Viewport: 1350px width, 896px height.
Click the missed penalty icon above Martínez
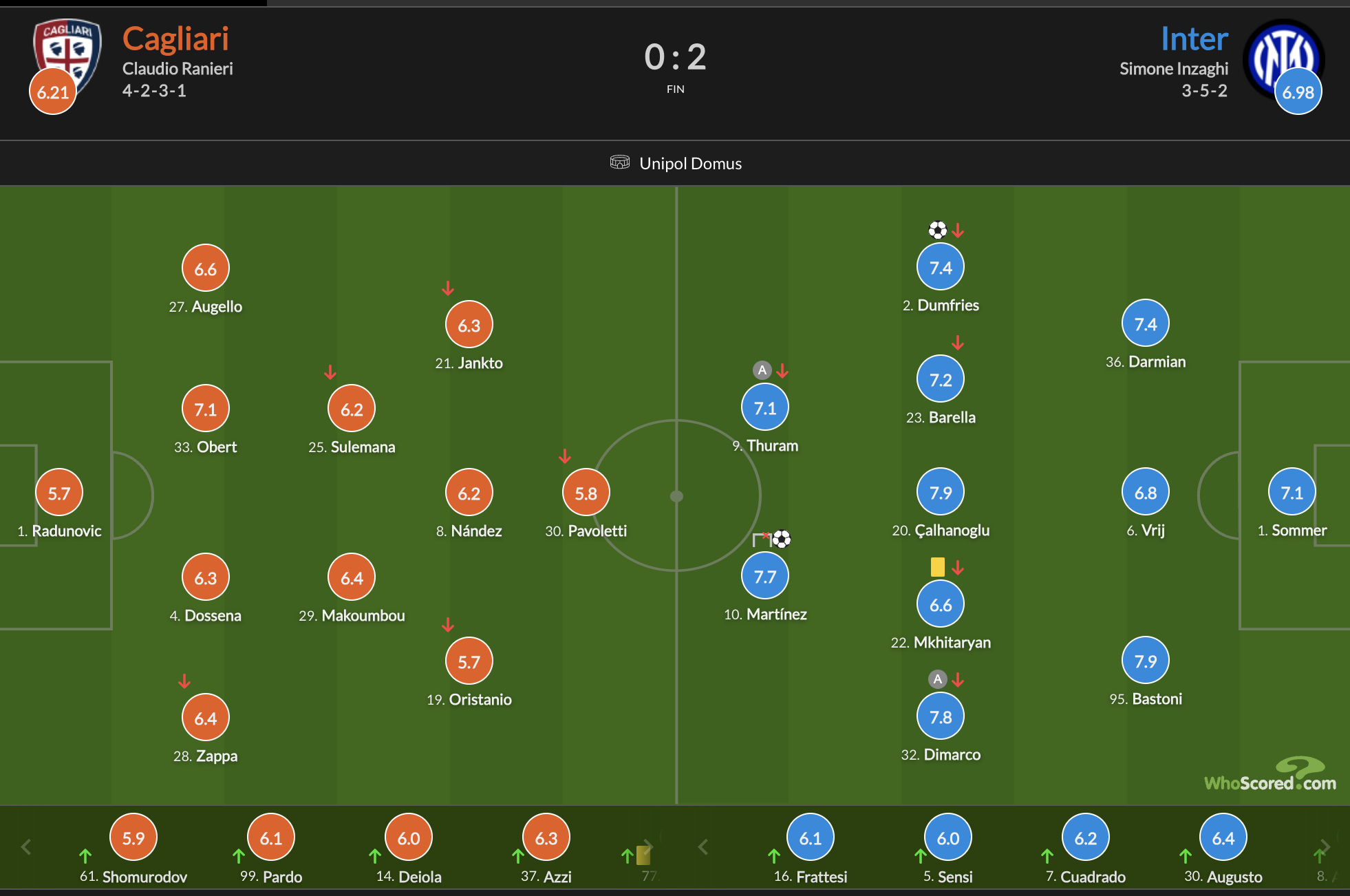[762, 539]
